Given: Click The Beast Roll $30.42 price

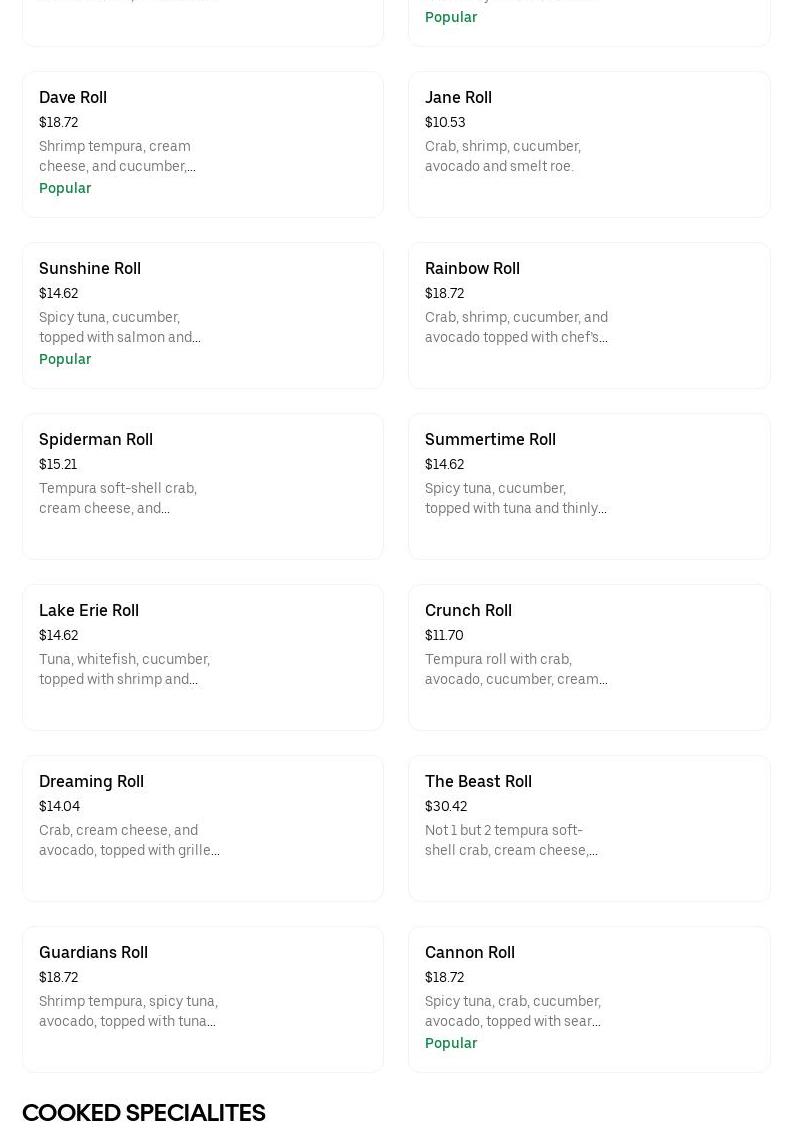Looking at the screenshot, I should pos(446,806).
